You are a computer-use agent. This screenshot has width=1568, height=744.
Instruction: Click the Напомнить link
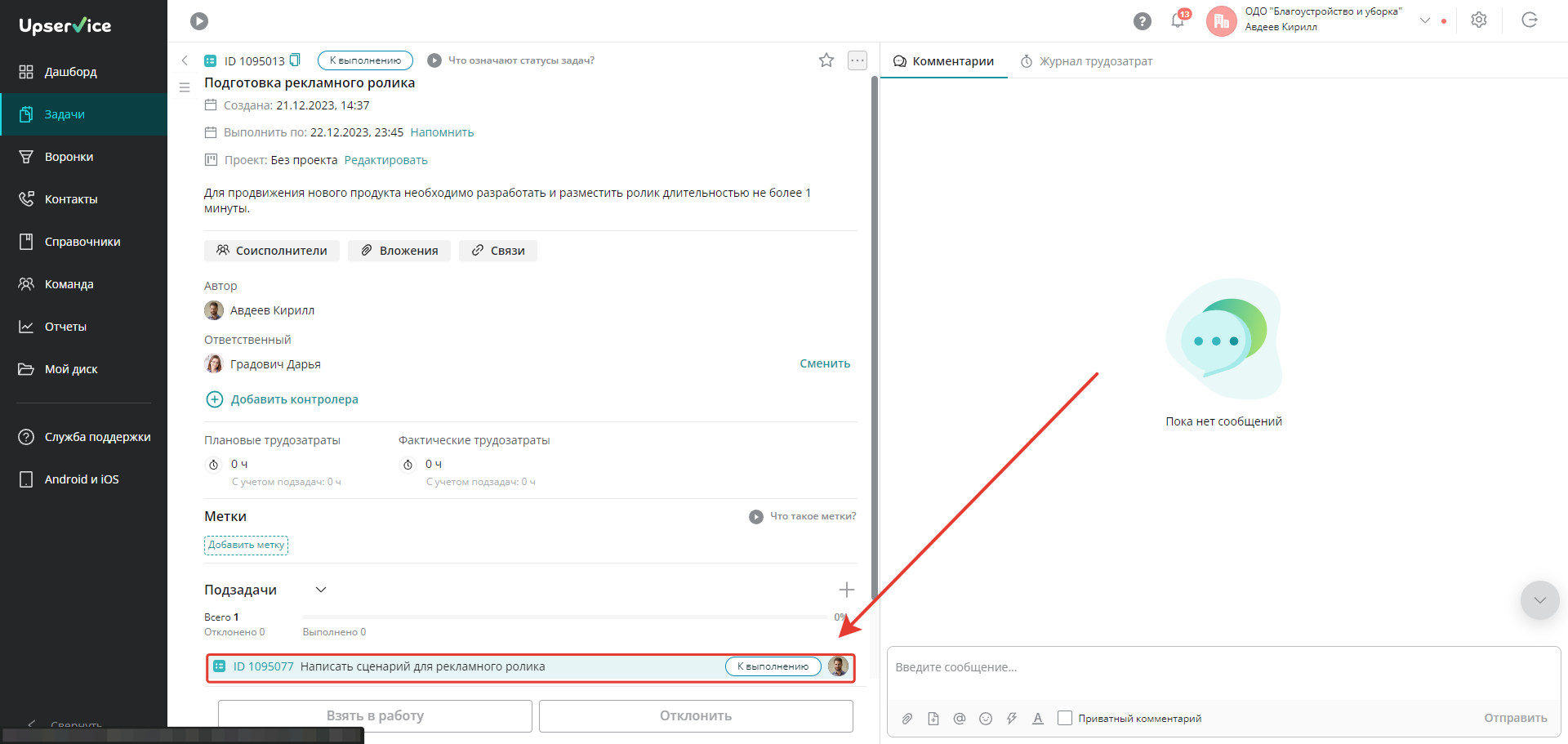[442, 132]
